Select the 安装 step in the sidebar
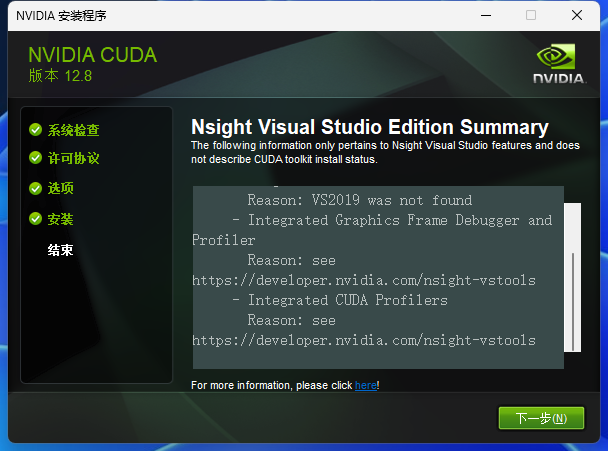 click(x=61, y=219)
